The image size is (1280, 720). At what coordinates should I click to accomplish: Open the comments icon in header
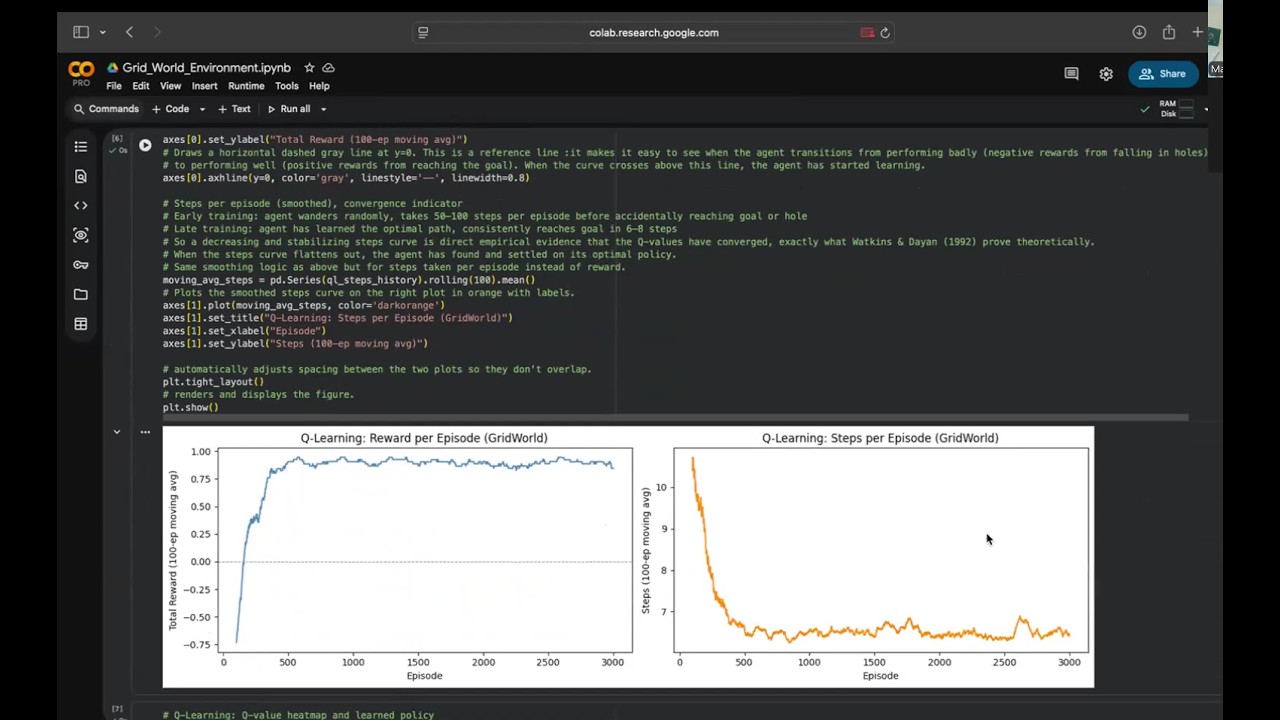pos(1071,74)
